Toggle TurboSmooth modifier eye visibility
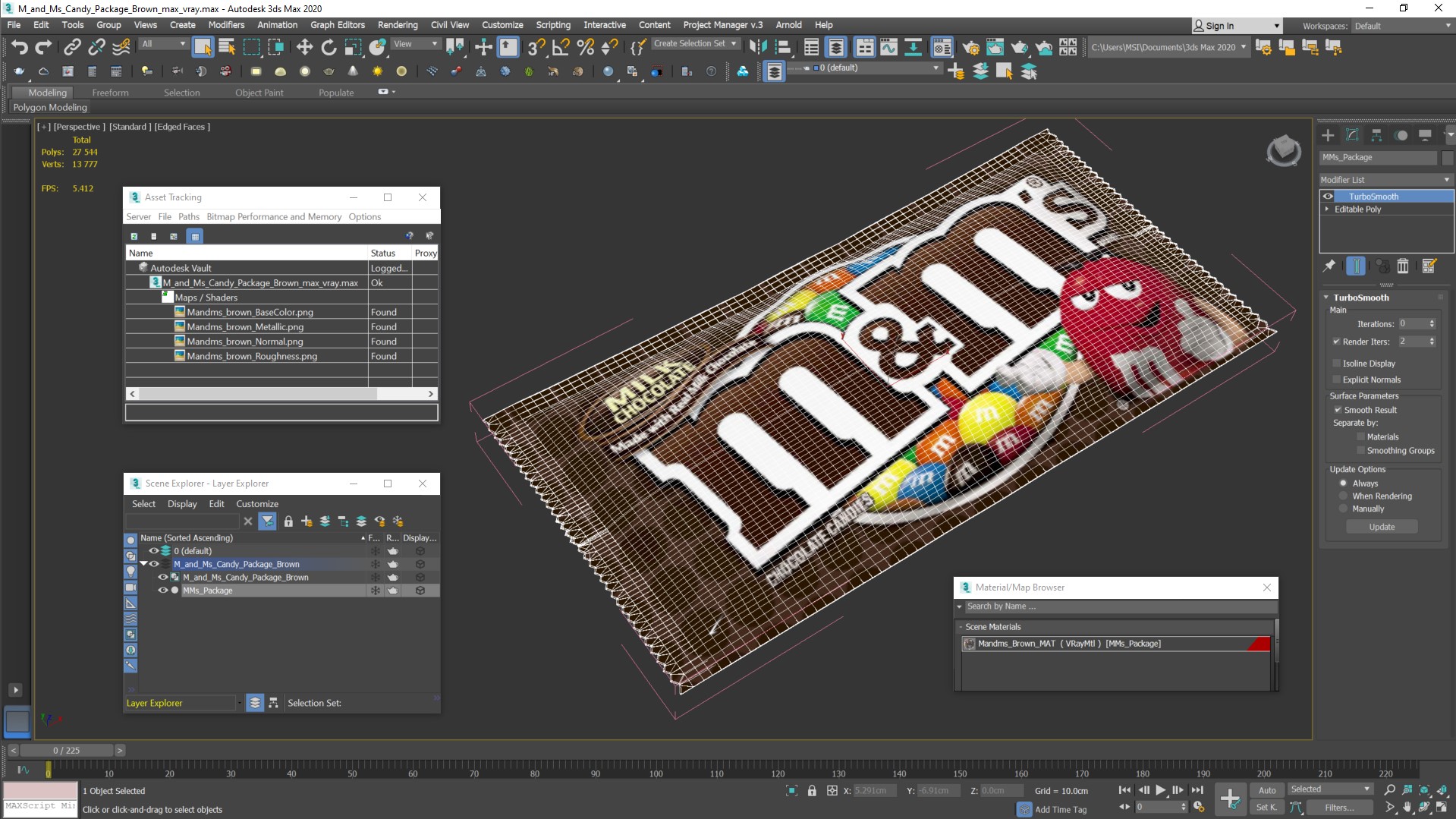1456x819 pixels. point(1328,197)
